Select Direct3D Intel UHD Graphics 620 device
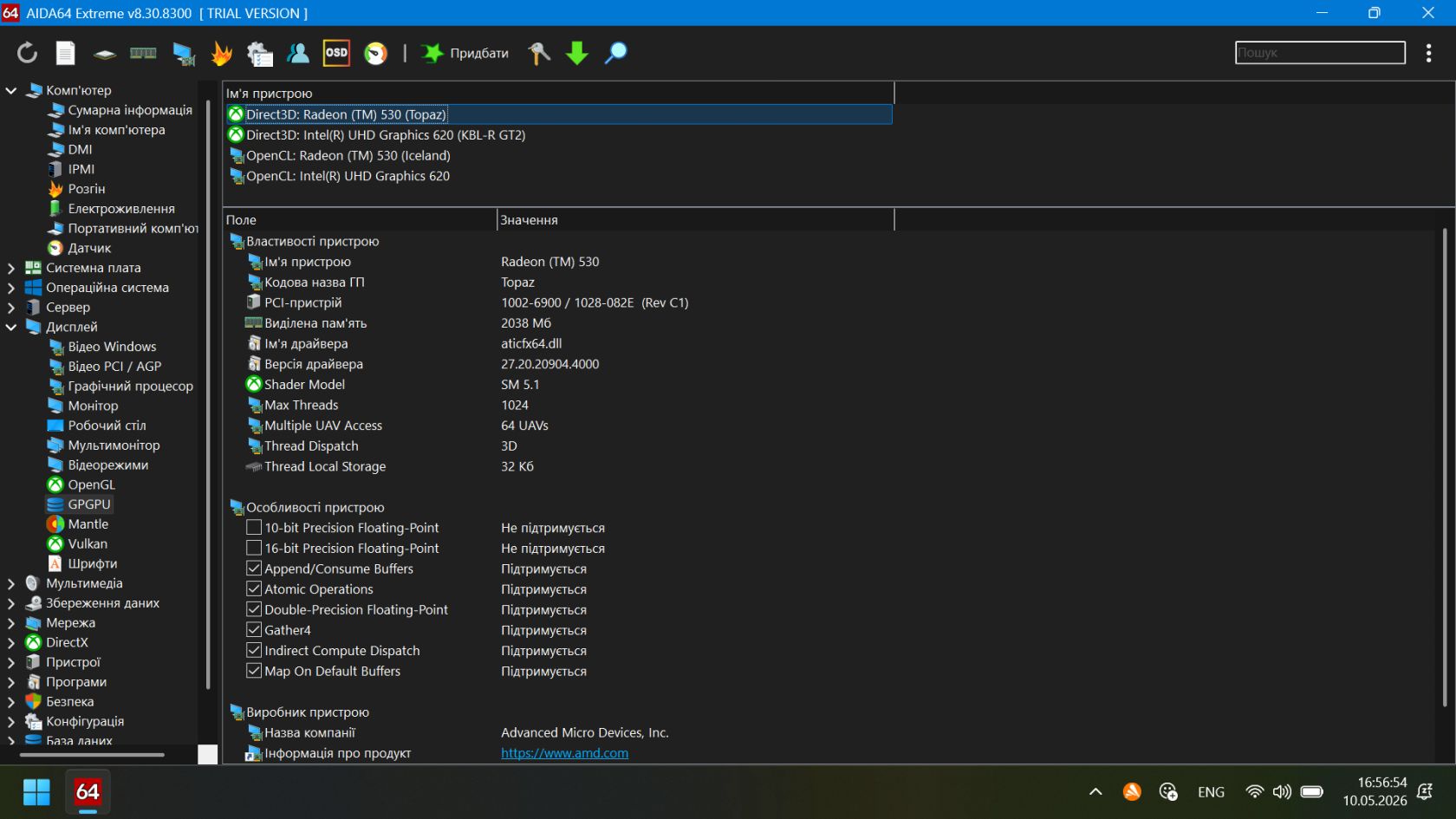 pyautogui.click(x=386, y=135)
